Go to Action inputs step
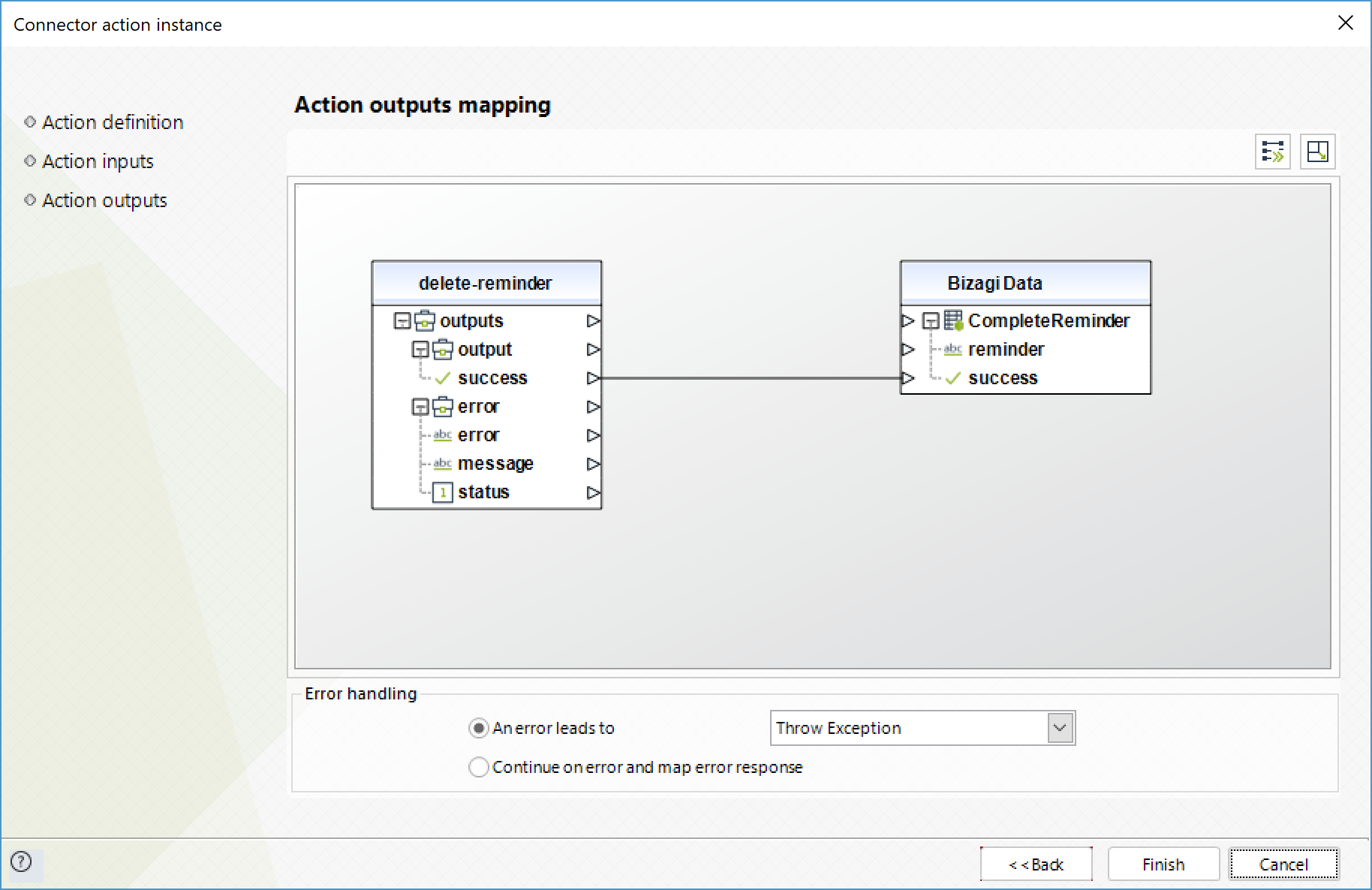Screen dimensions: 1372x890 click(x=98, y=161)
